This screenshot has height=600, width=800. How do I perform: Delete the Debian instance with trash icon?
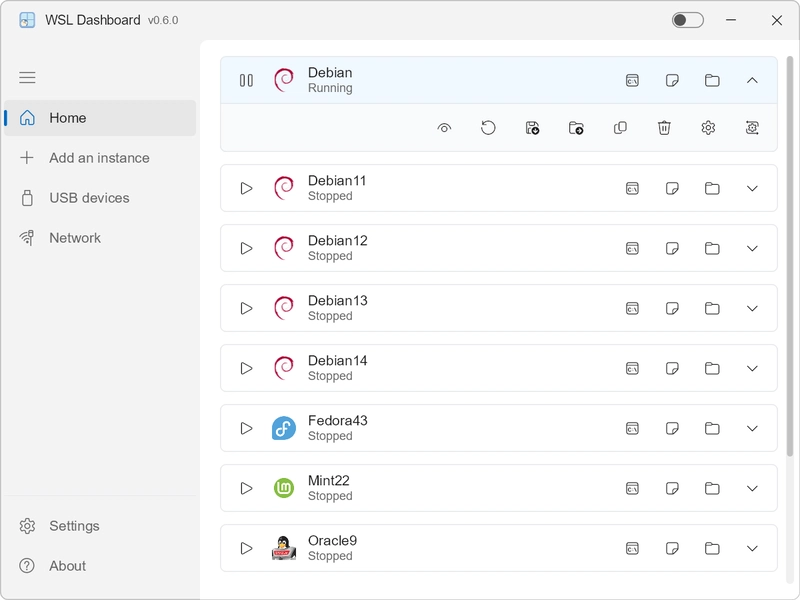coord(664,128)
